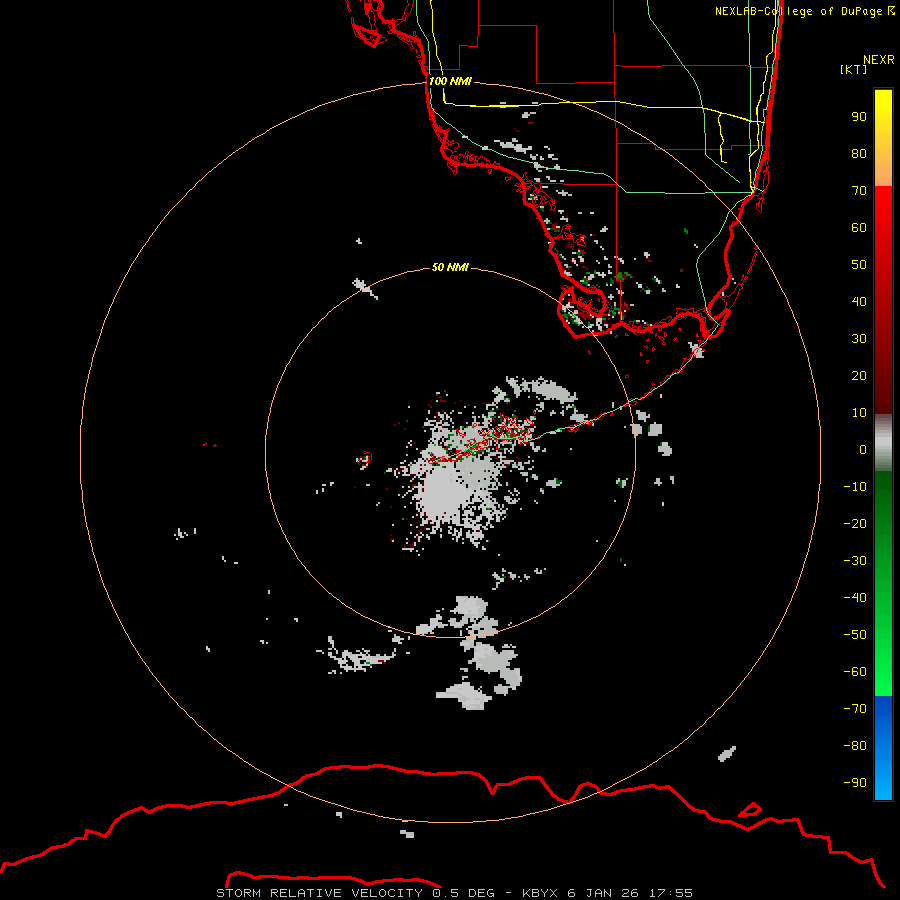Image resolution: width=900 pixels, height=900 pixels.
Task: Click the 20 value on the velocity scale
Action: click(859, 376)
